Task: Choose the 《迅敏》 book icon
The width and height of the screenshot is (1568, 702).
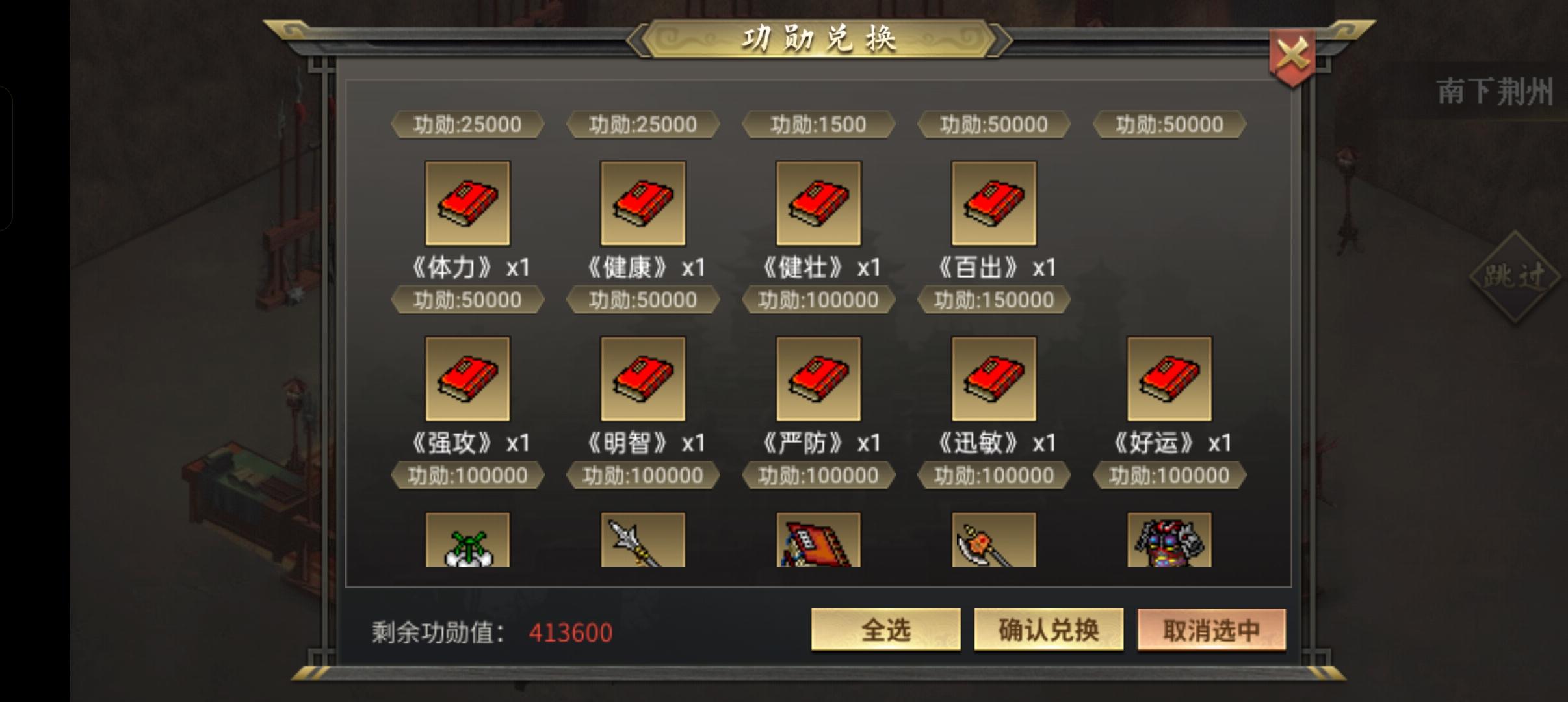Action: pyautogui.click(x=994, y=379)
